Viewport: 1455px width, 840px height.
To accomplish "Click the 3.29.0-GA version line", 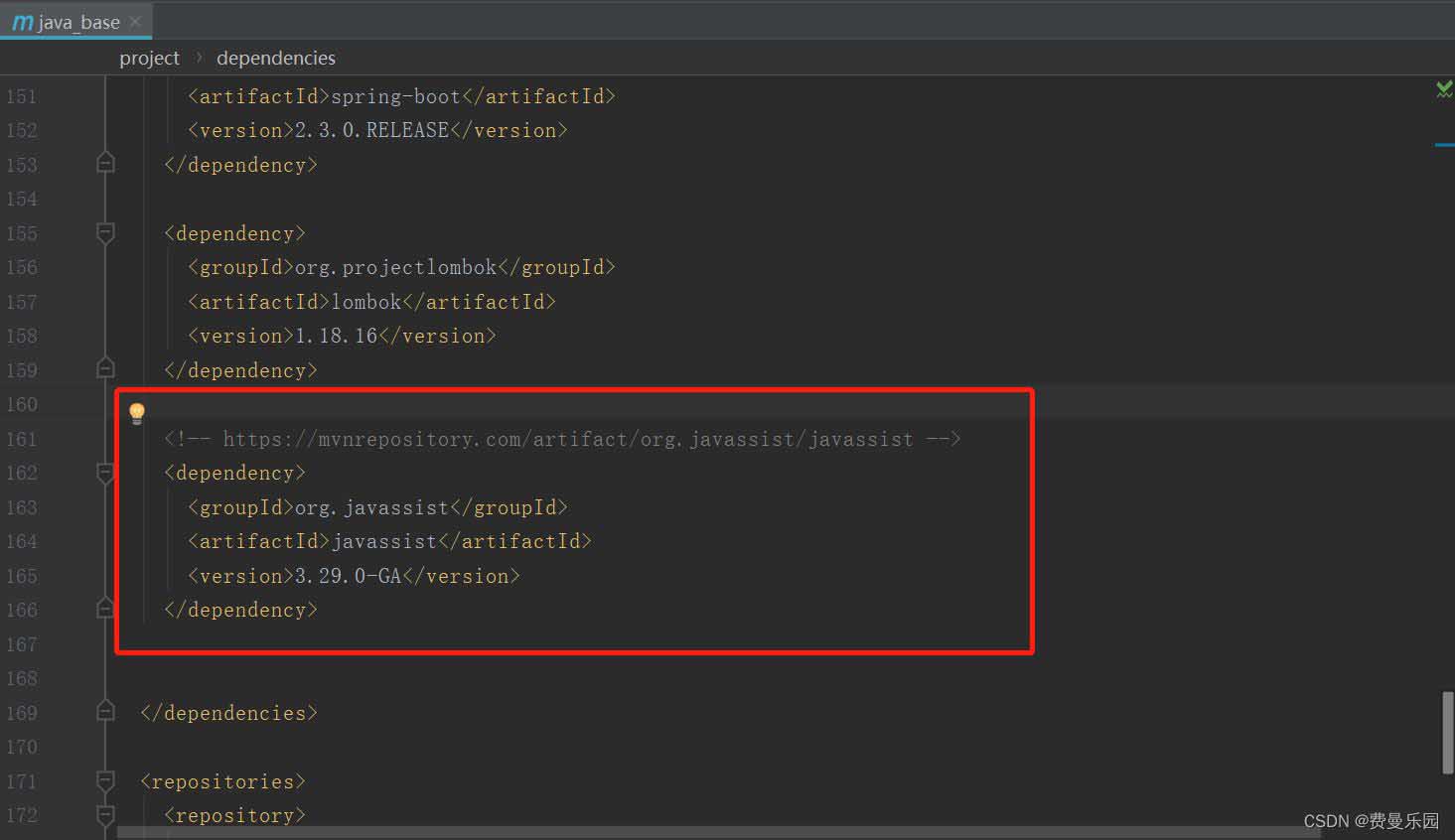I will [x=354, y=576].
